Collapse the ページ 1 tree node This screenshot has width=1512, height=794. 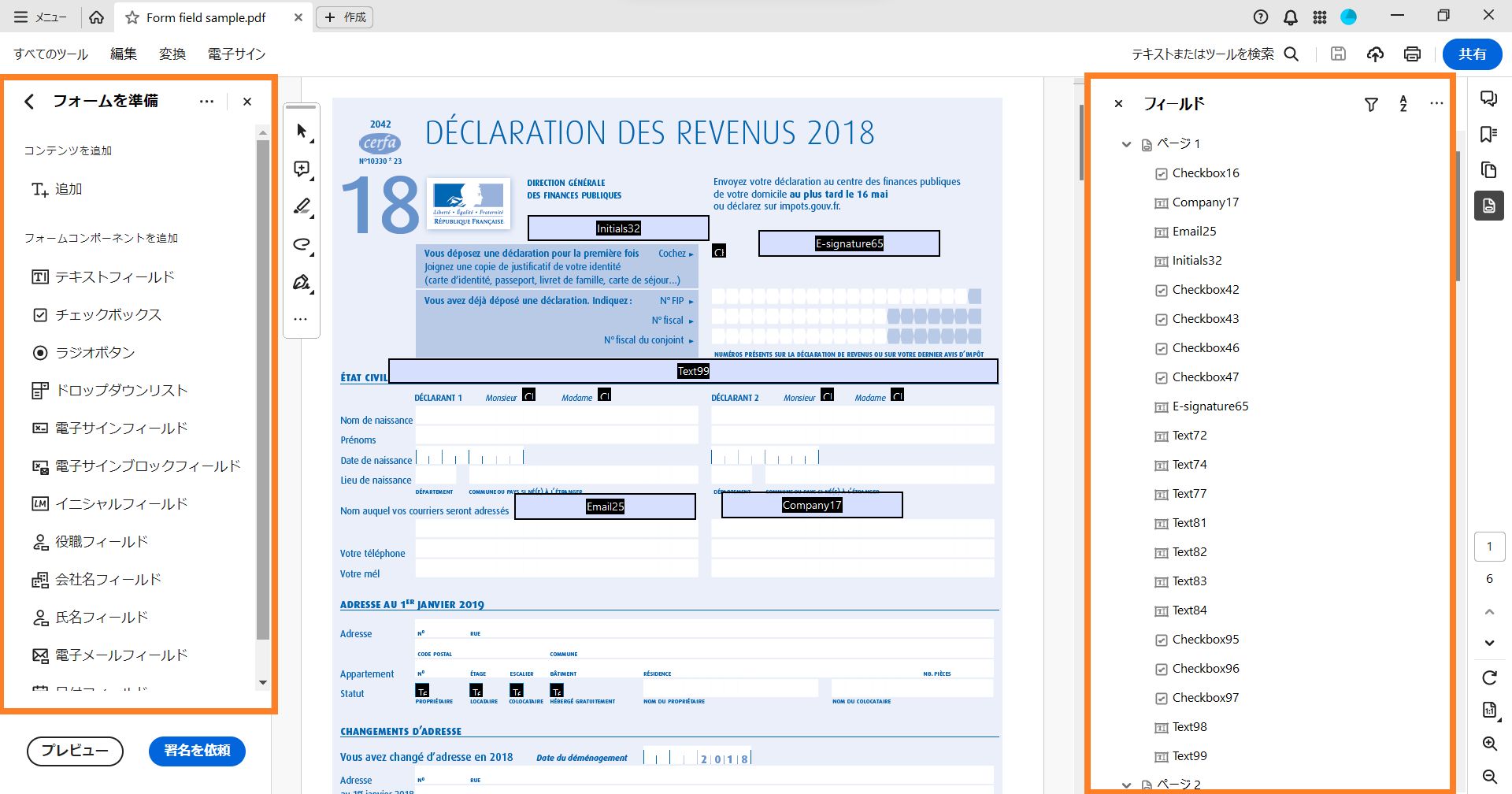tap(1126, 144)
